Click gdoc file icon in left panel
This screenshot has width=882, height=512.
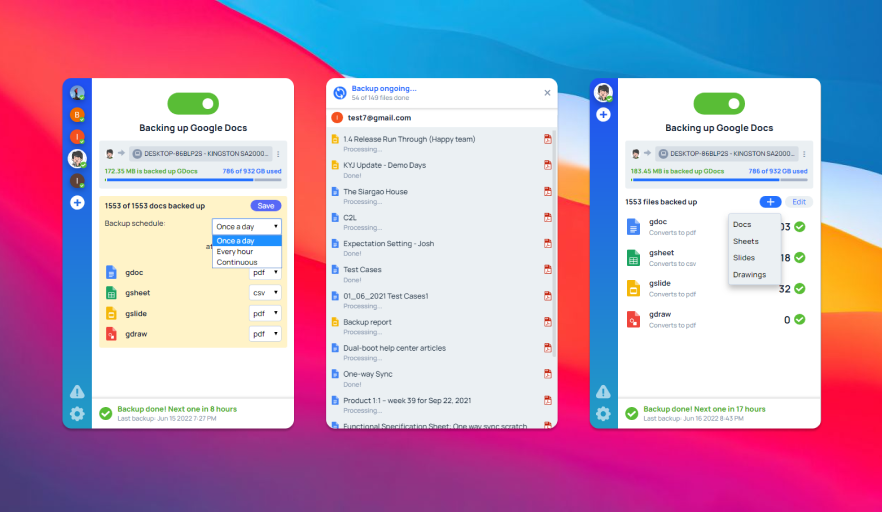point(111,272)
